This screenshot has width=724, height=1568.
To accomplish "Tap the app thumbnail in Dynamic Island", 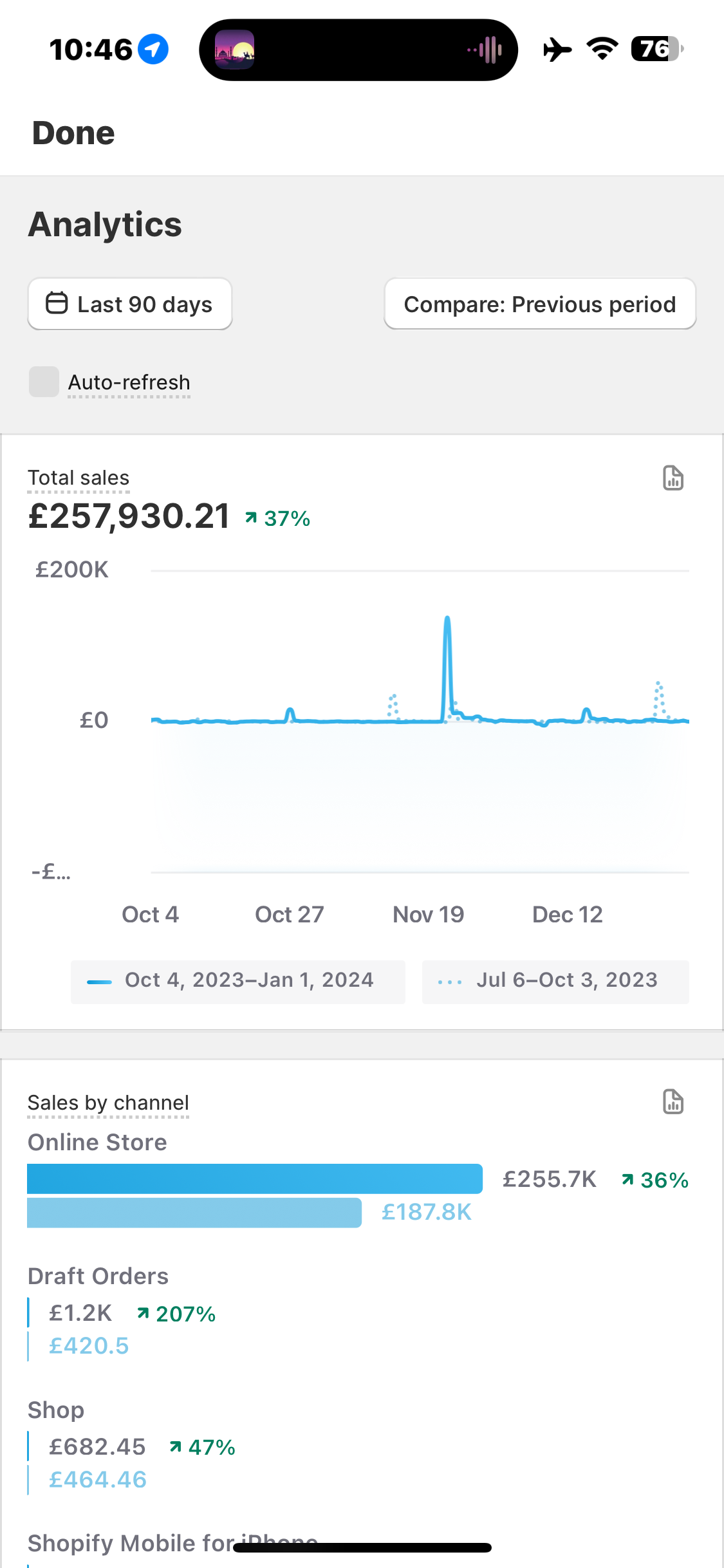I will [234, 50].
